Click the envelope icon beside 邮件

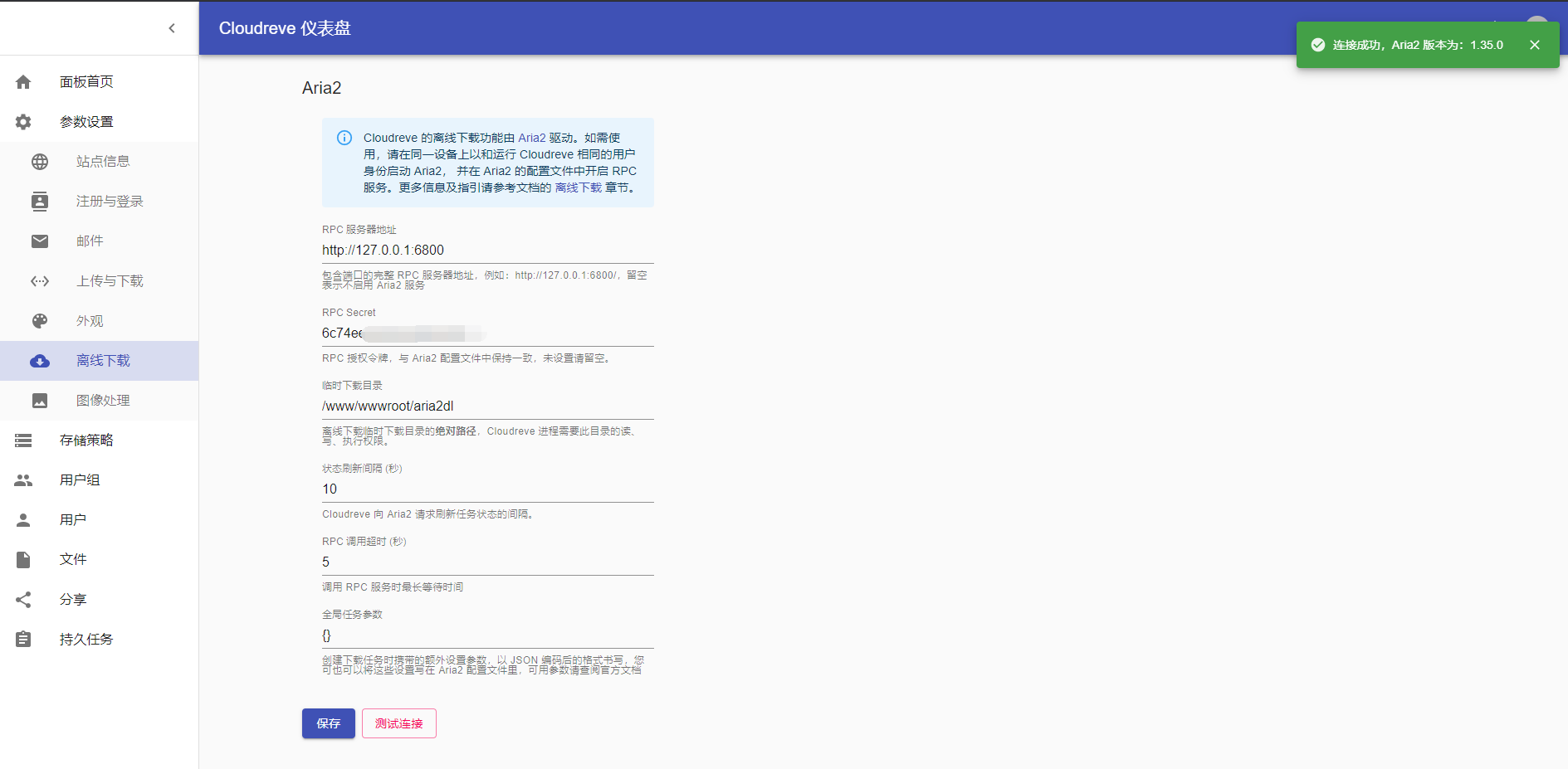(x=40, y=241)
